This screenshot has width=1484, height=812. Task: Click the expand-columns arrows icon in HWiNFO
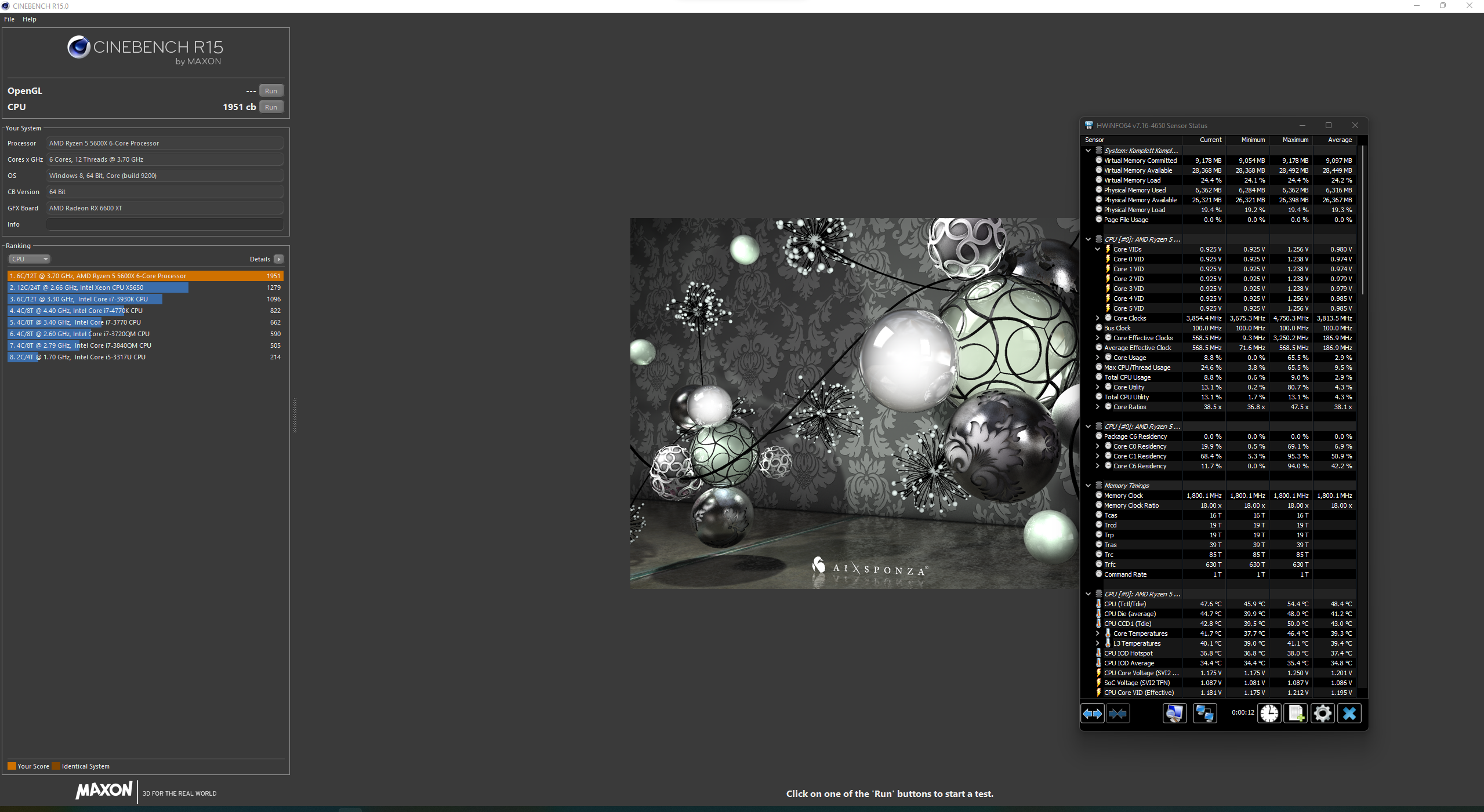coord(1093,713)
